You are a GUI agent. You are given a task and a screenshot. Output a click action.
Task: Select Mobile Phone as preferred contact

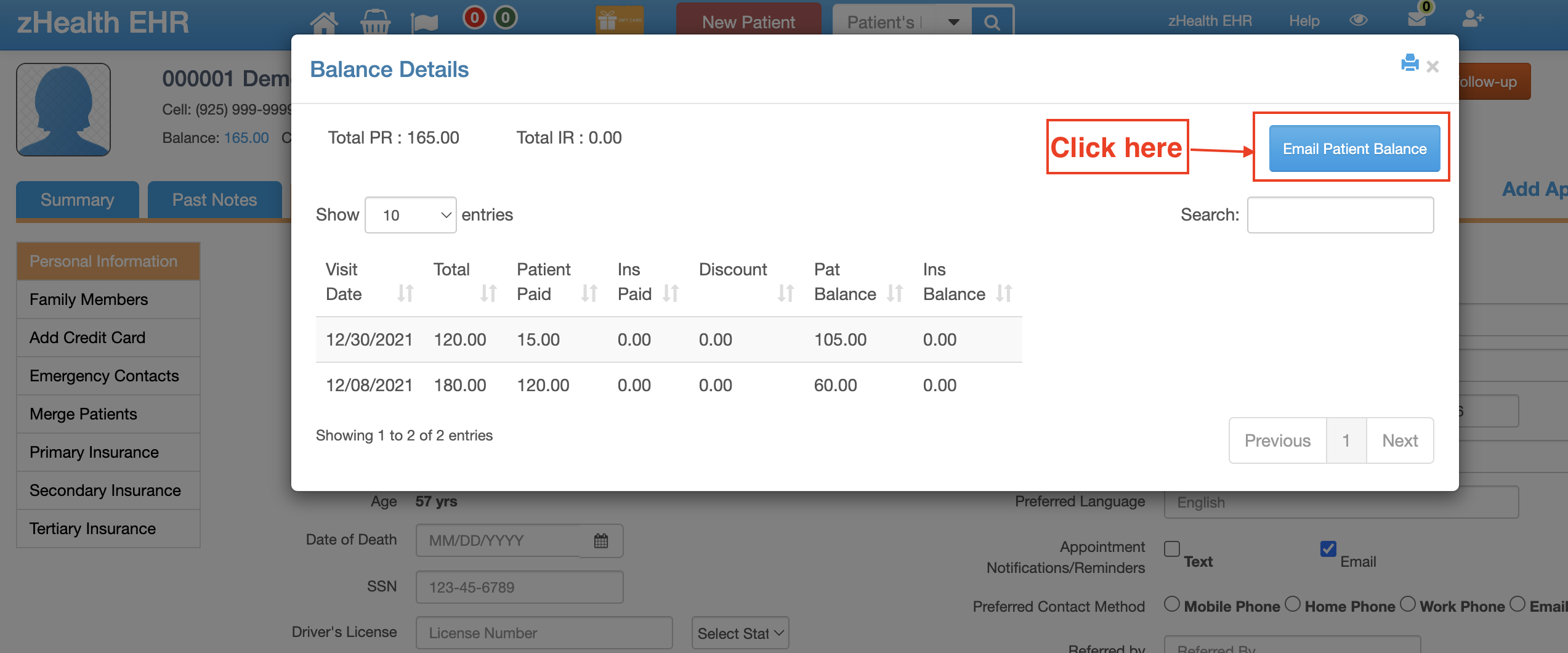tap(1172, 604)
